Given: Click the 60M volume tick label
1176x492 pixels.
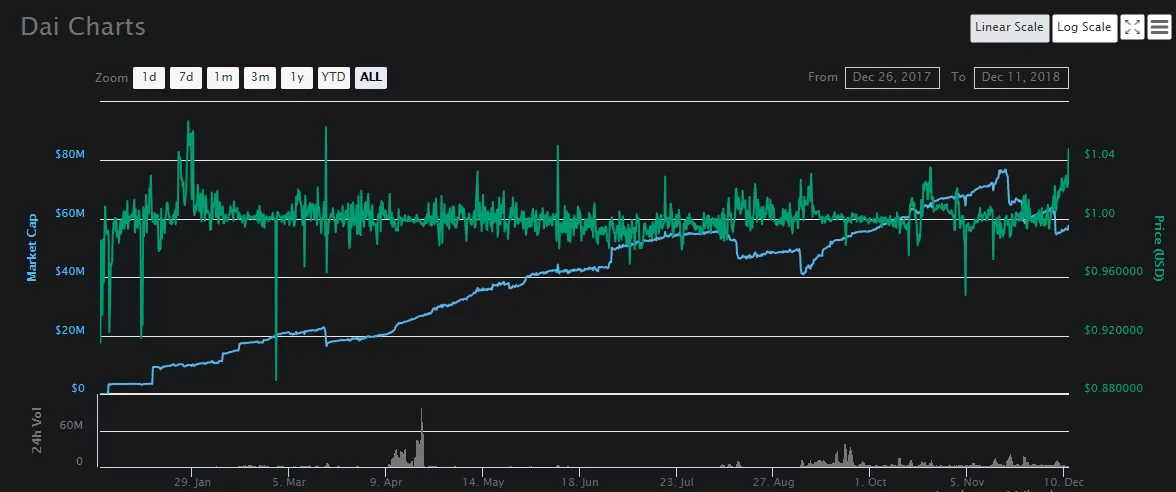Looking at the screenshot, I should point(71,425).
